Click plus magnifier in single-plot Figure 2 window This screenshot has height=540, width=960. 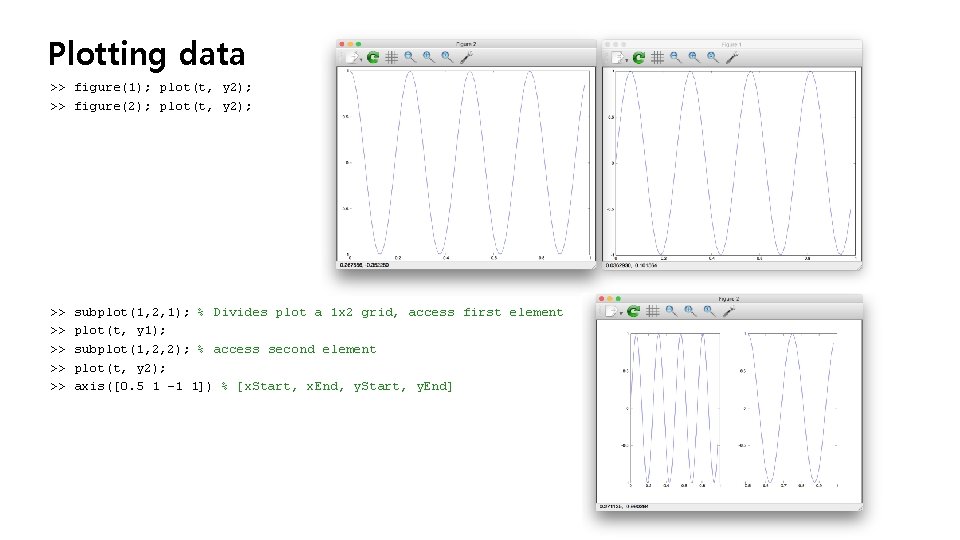(429, 57)
